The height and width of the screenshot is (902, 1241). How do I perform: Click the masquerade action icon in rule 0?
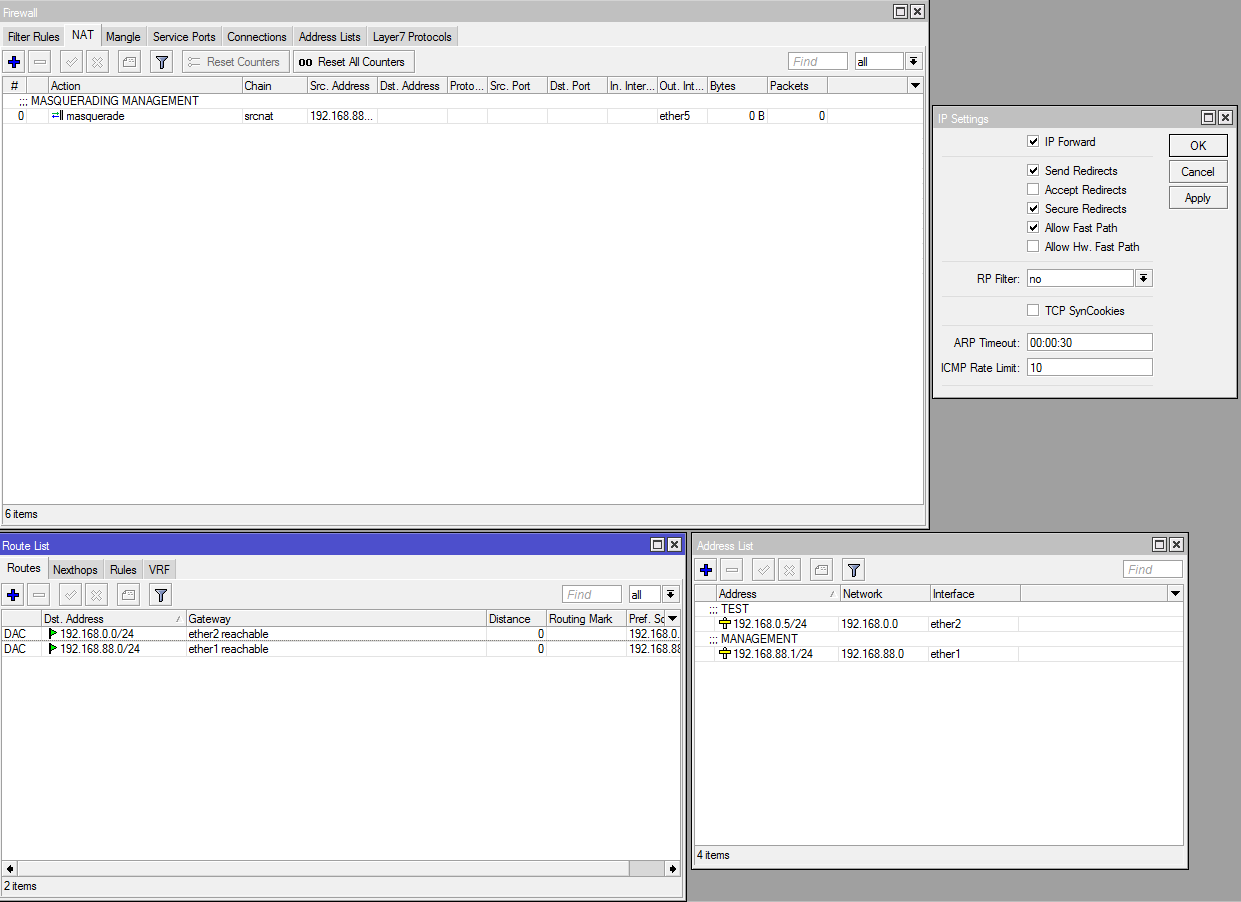pyautogui.click(x=57, y=116)
